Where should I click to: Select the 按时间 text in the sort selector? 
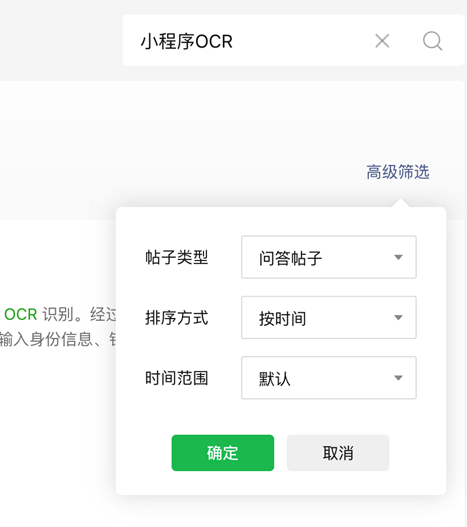tap(282, 318)
